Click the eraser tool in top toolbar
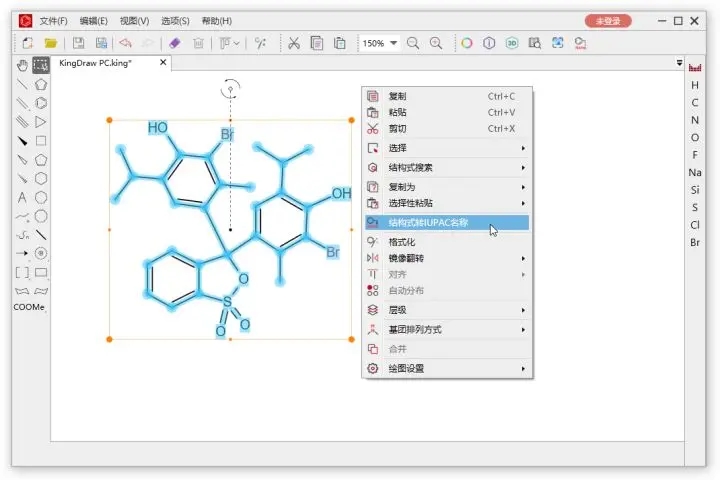 click(x=175, y=43)
